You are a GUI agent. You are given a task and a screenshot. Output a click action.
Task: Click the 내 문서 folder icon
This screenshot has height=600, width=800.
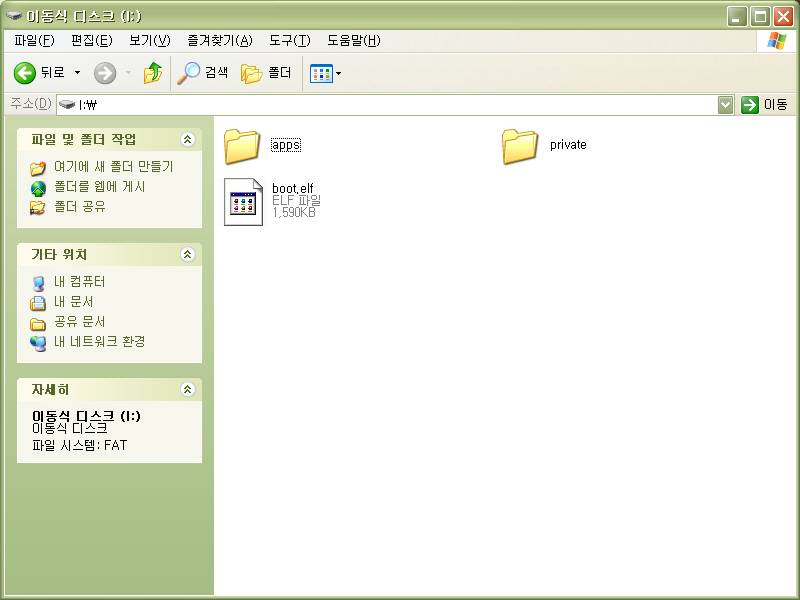point(38,303)
